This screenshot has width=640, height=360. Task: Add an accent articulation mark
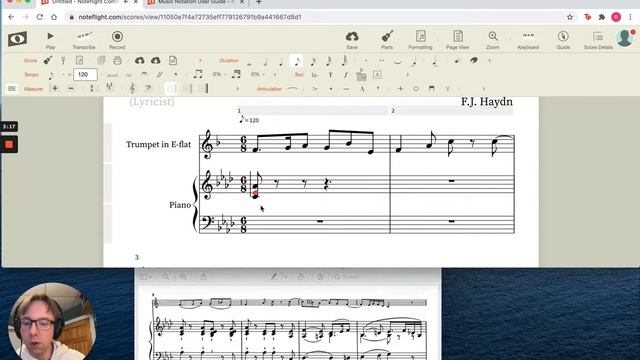point(315,89)
